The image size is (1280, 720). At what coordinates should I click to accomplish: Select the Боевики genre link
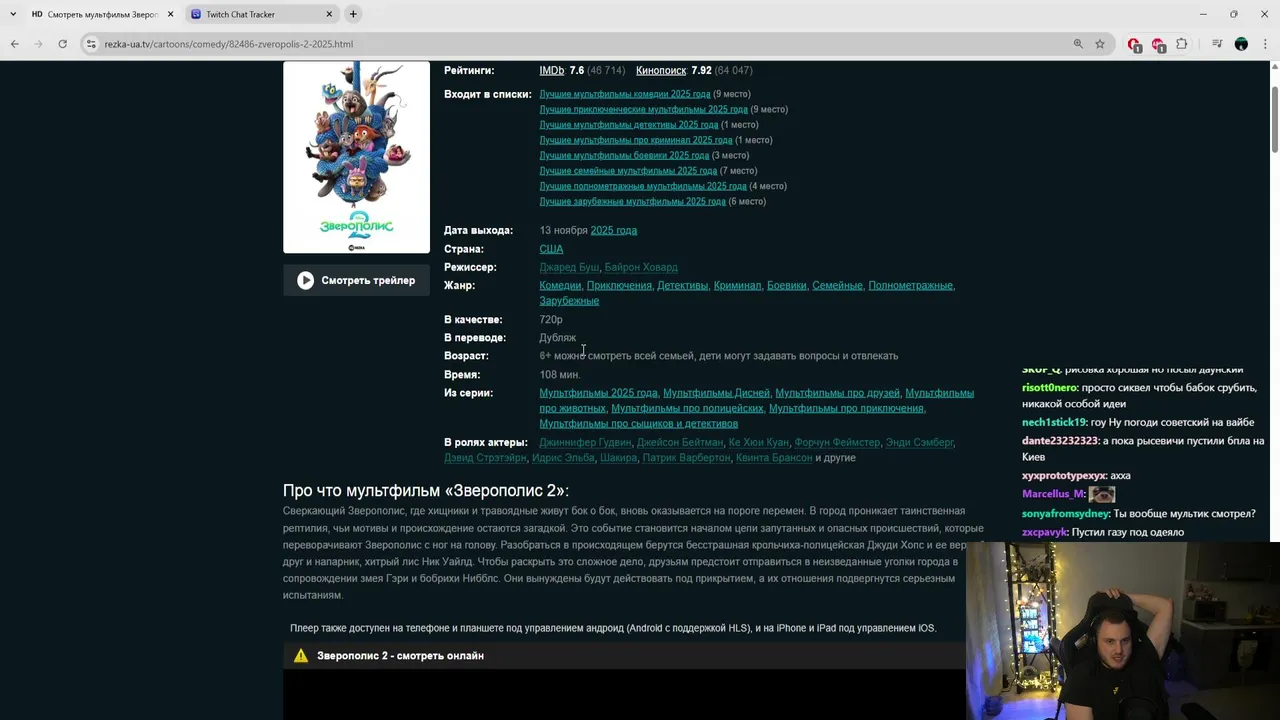pyautogui.click(x=786, y=286)
